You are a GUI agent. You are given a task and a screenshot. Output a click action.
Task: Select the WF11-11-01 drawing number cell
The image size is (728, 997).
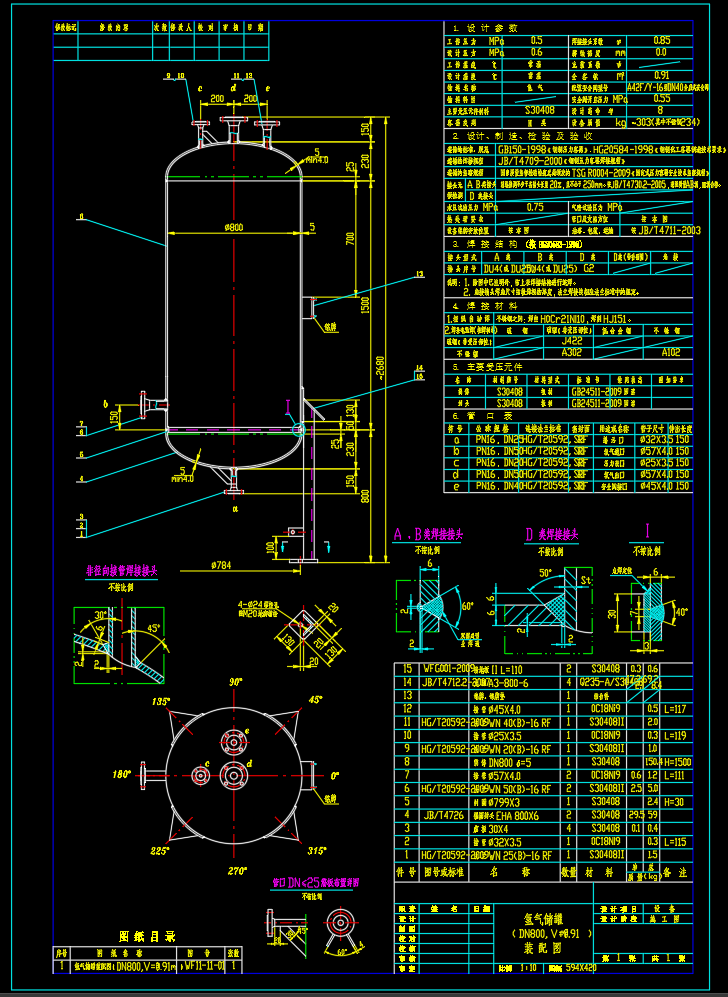click(x=204, y=966)
